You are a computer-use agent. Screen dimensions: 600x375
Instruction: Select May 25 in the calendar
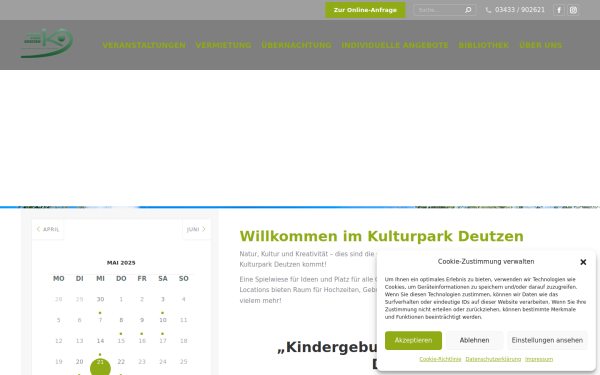click(184, 362)
